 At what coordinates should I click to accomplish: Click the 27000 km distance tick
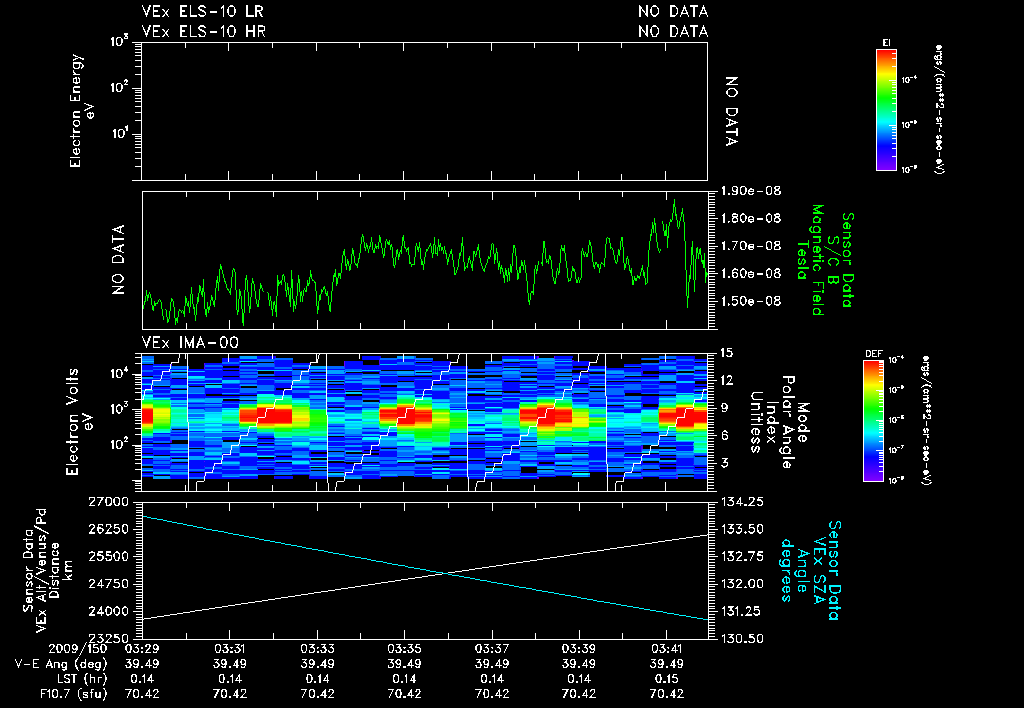point(108,502)
